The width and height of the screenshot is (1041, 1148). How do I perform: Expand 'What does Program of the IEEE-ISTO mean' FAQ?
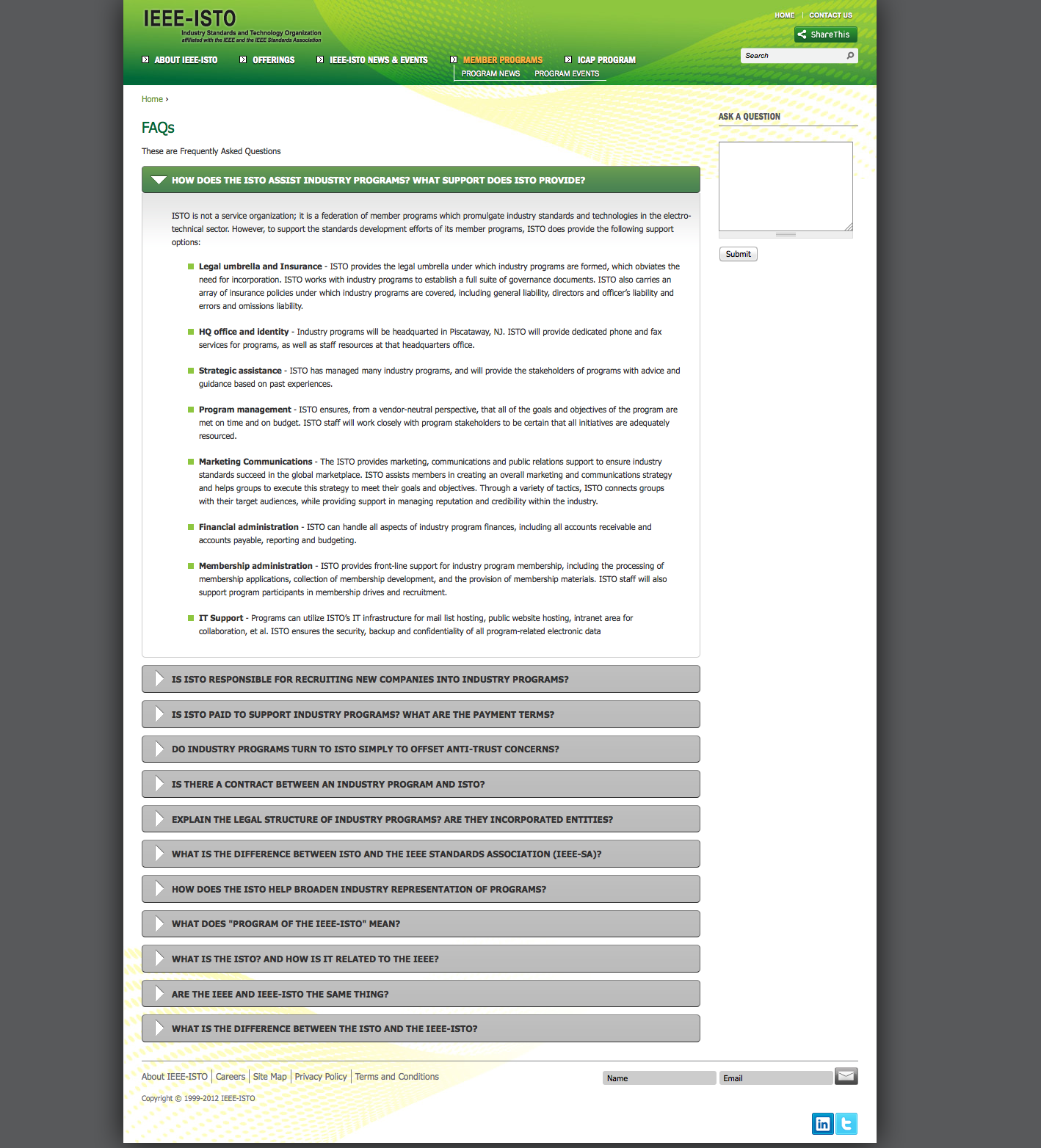pyautogui.click(x=421, y=923)
